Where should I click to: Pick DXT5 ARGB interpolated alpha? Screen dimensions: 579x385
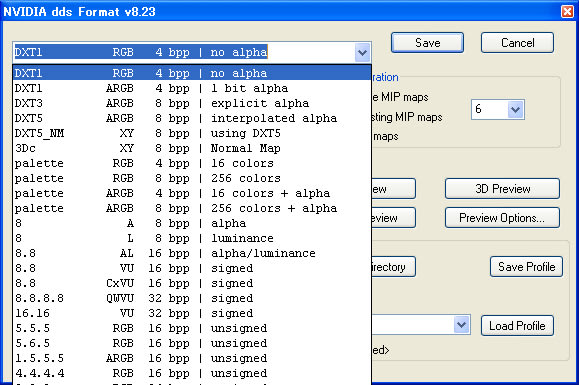point(192,118)
